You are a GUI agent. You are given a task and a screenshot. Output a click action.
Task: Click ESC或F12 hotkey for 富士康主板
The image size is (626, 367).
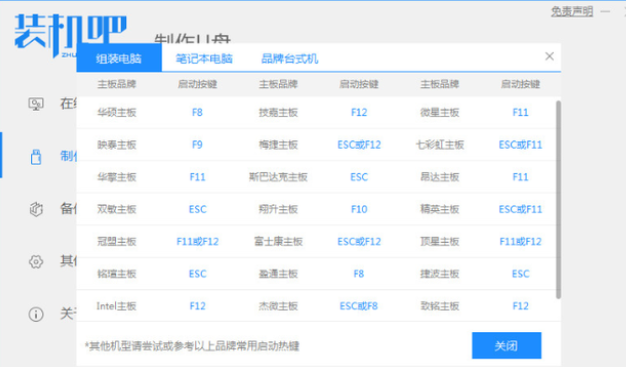tap(359, 242)
